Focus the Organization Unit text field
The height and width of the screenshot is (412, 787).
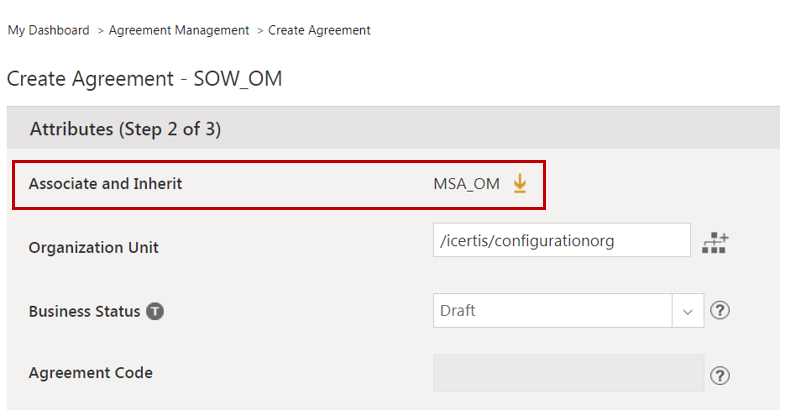(x=561, y=240)
